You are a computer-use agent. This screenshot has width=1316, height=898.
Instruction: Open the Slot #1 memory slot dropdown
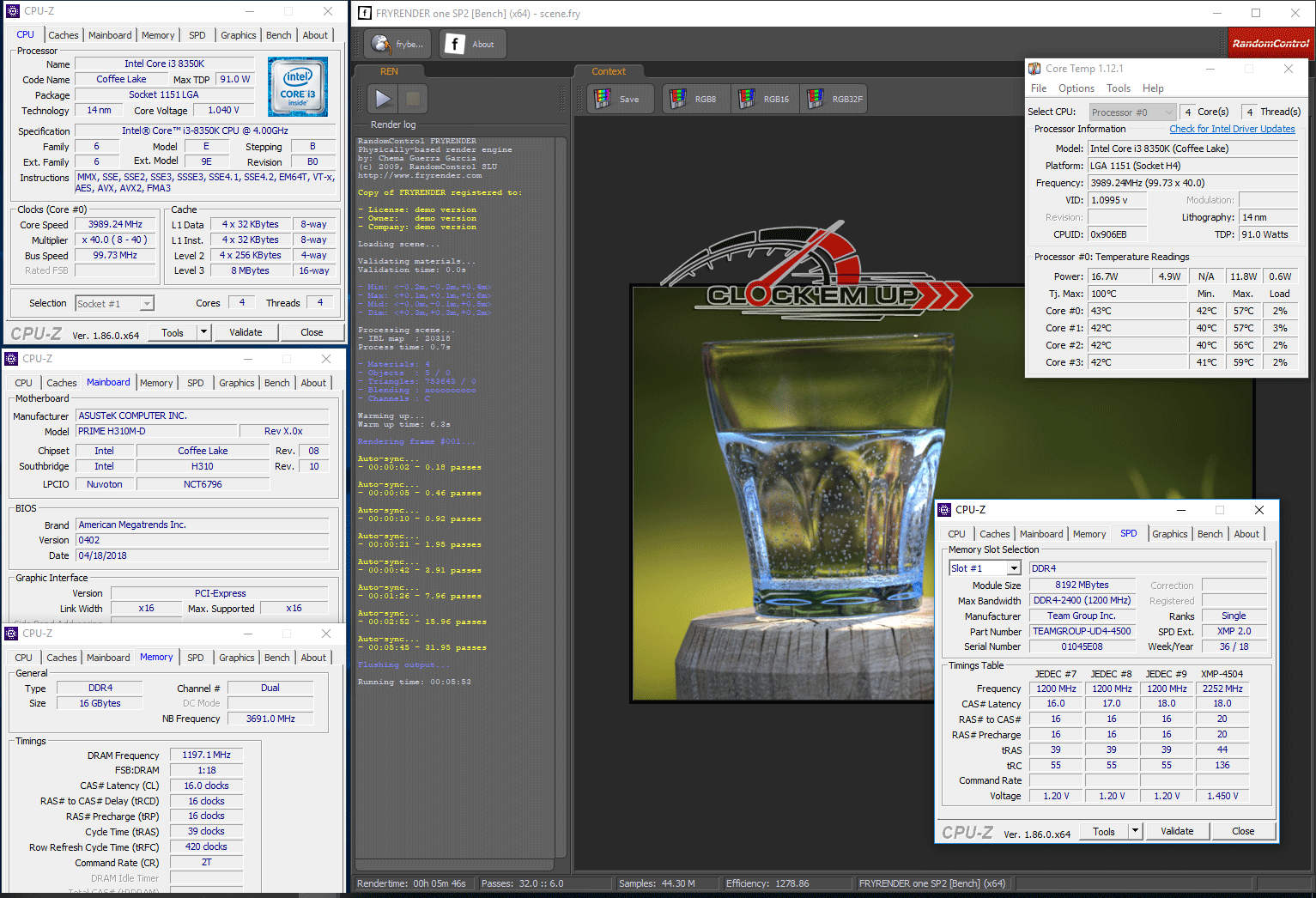pyautogui.click(x=1014, y=568)
